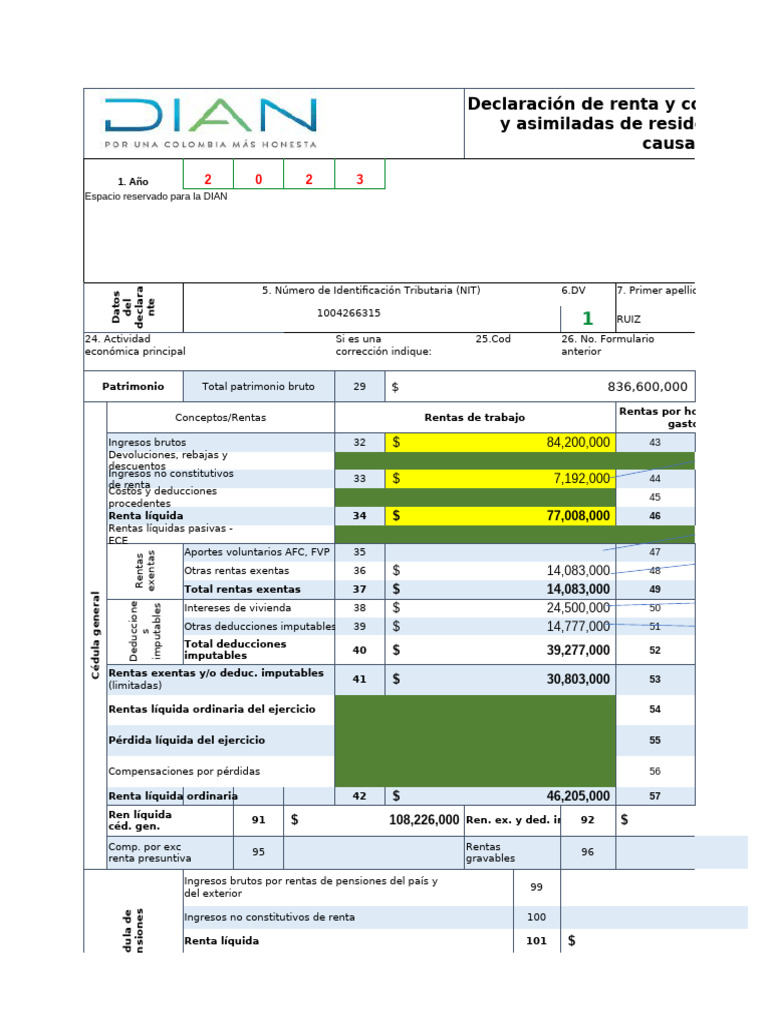Click the "Rentas de trabajo" column header

(475, 417)
